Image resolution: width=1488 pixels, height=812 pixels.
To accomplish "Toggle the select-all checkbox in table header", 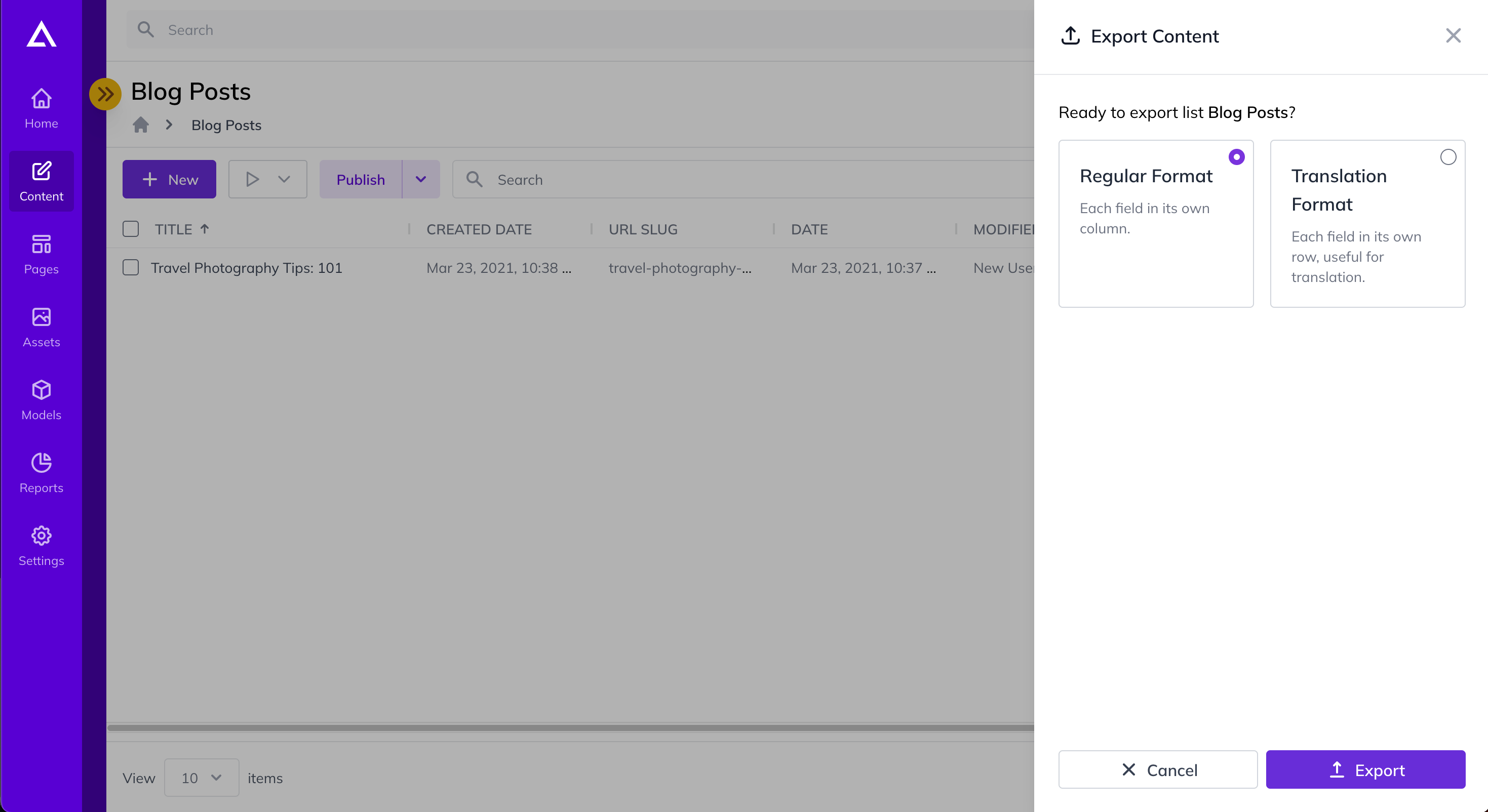I will click(x=131, y=229).
